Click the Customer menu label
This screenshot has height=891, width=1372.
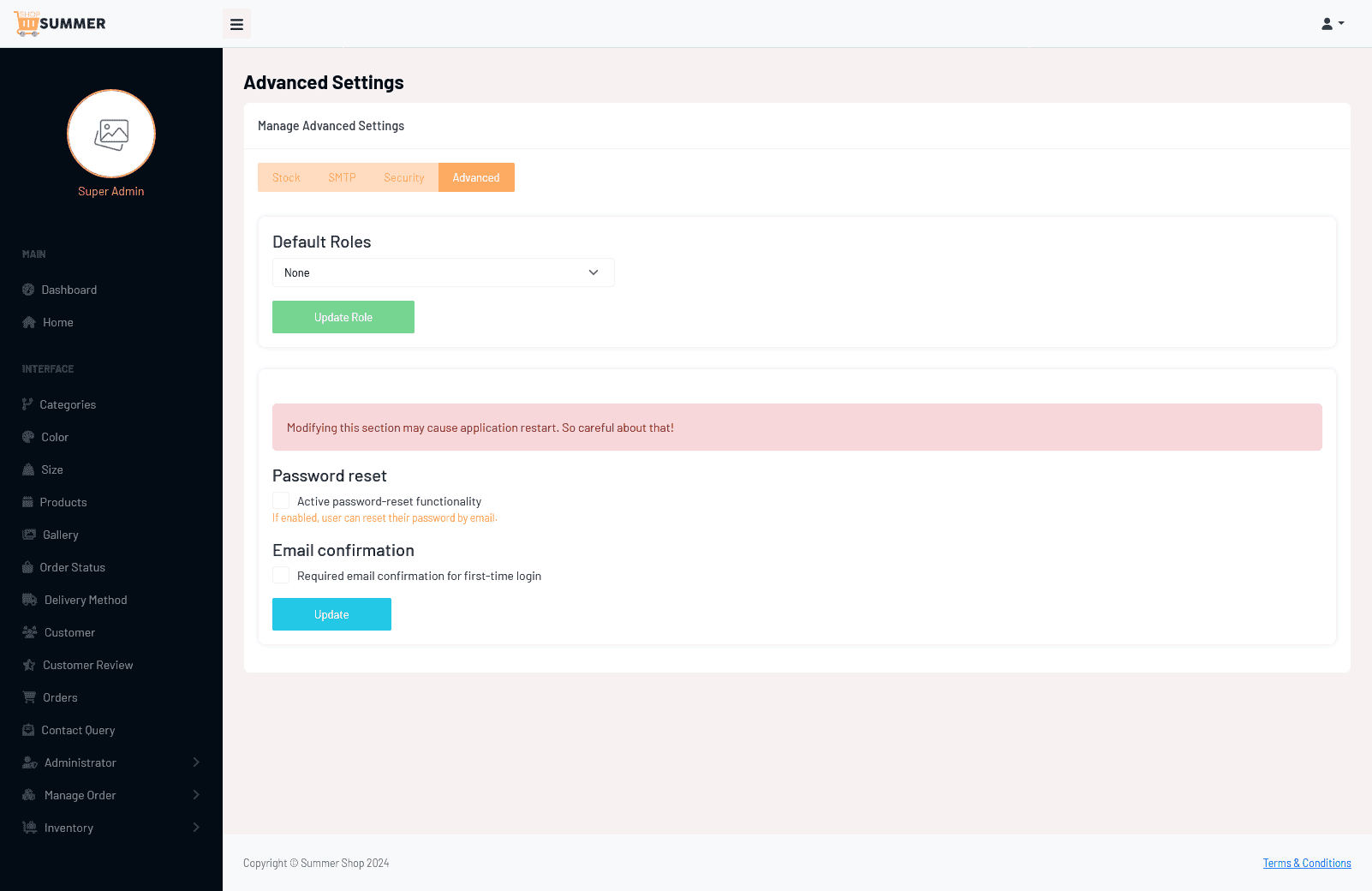coord(69,632)
